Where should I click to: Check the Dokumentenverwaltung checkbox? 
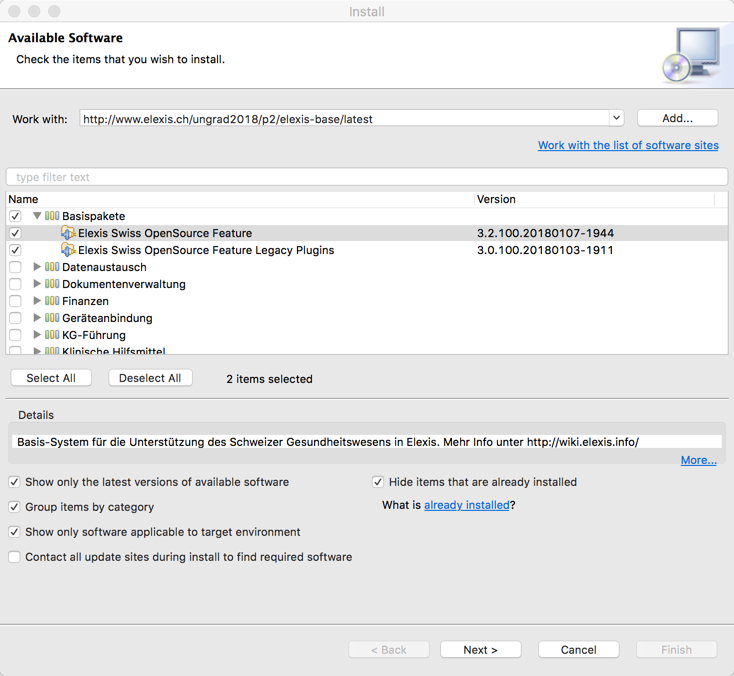point(15,284)
